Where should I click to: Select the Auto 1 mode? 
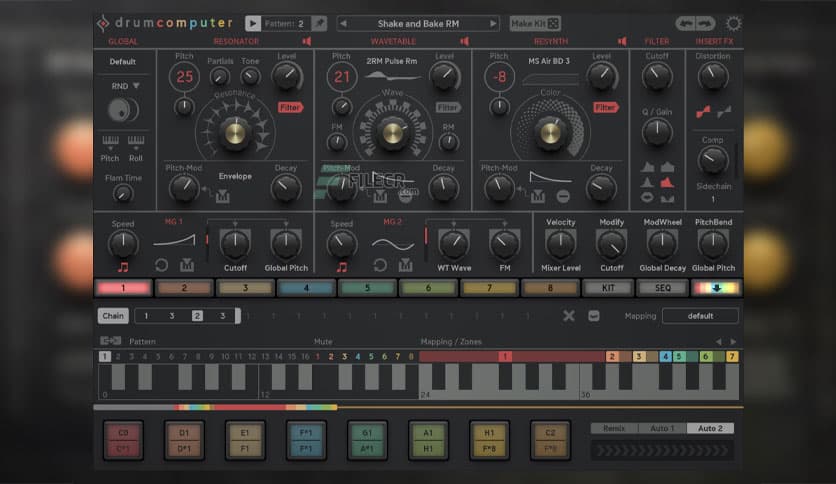(662, 428)
